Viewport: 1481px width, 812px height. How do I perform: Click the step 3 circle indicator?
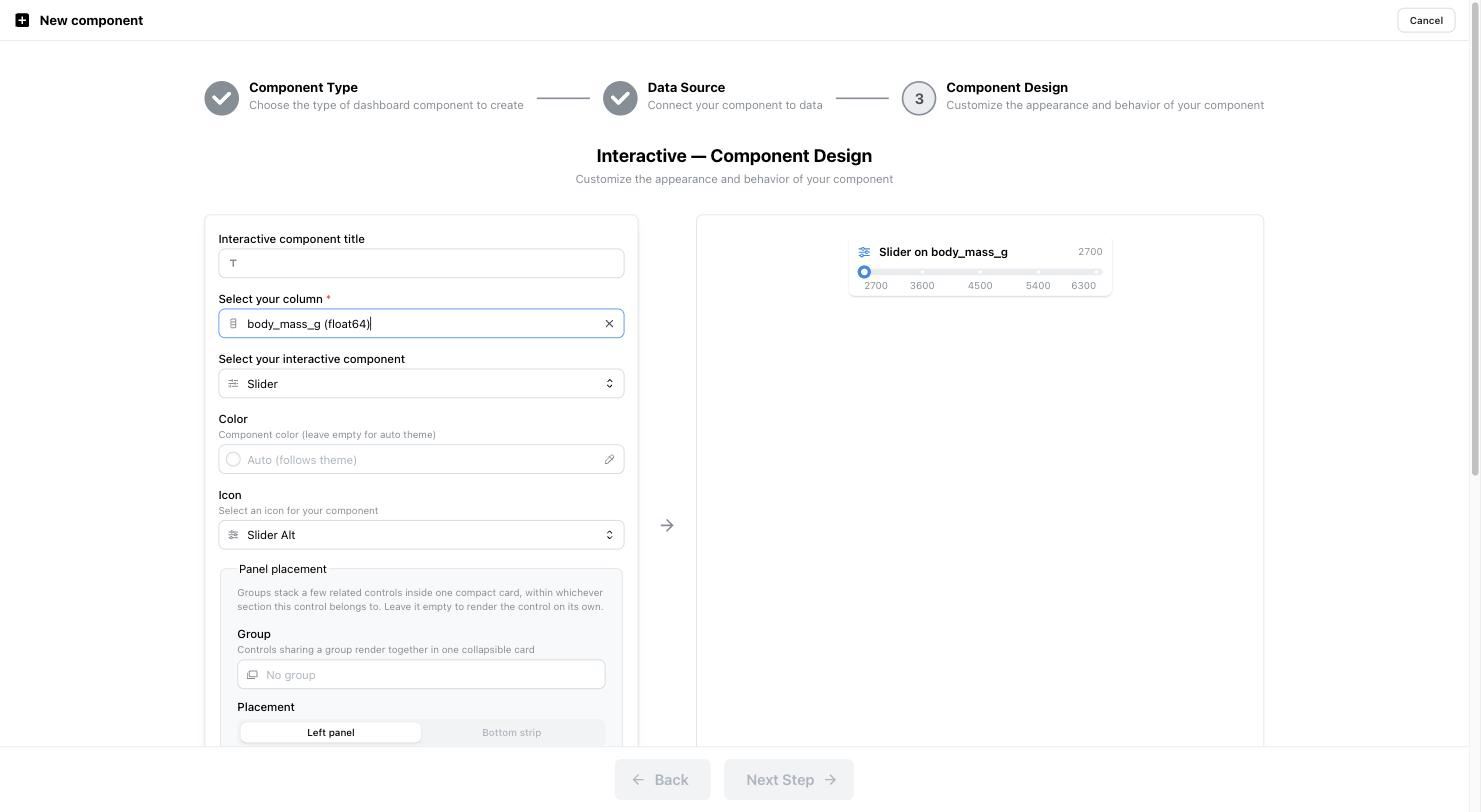click(919, 98)
